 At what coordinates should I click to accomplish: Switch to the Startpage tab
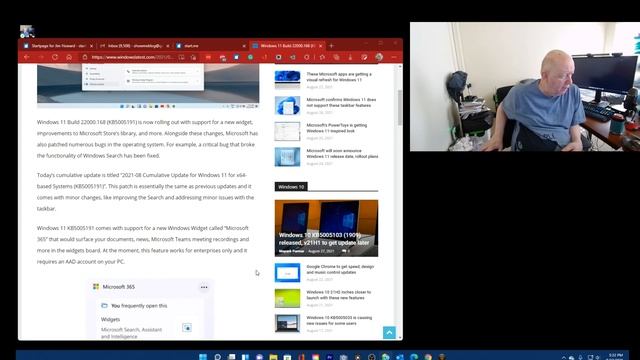coord(58,46)
